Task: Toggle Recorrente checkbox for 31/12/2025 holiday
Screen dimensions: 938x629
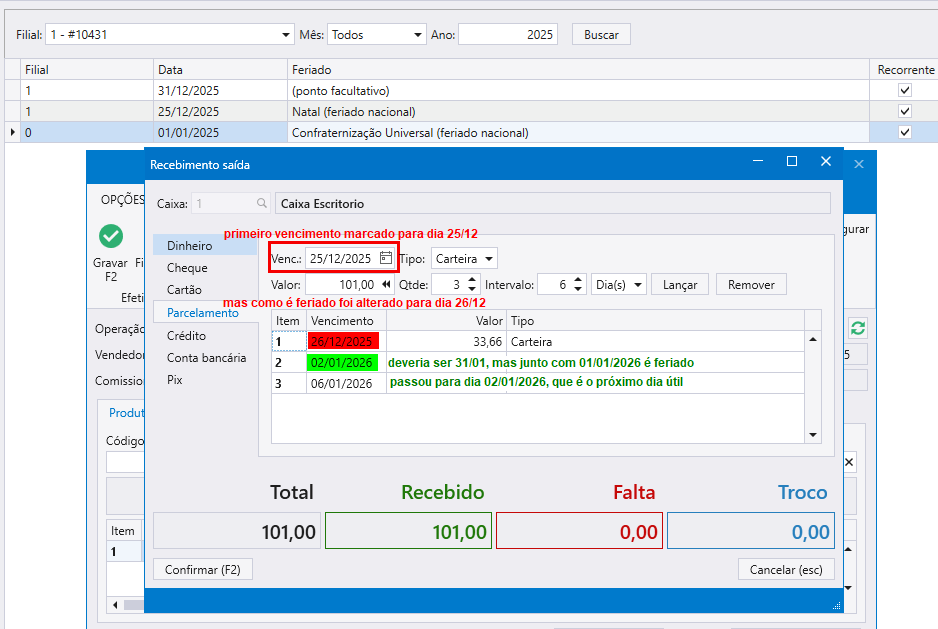Action: (905, 90)
